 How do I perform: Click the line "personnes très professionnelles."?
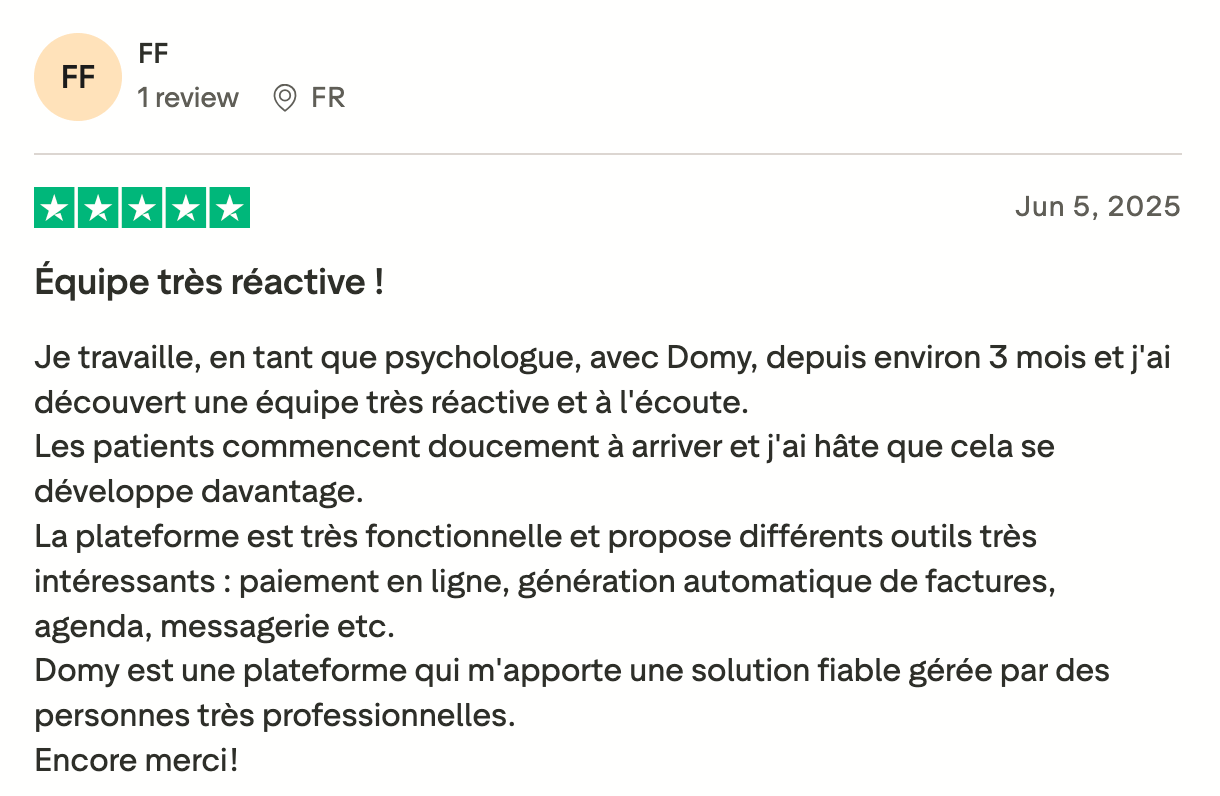pyautogui.click(x=274, y=716)
